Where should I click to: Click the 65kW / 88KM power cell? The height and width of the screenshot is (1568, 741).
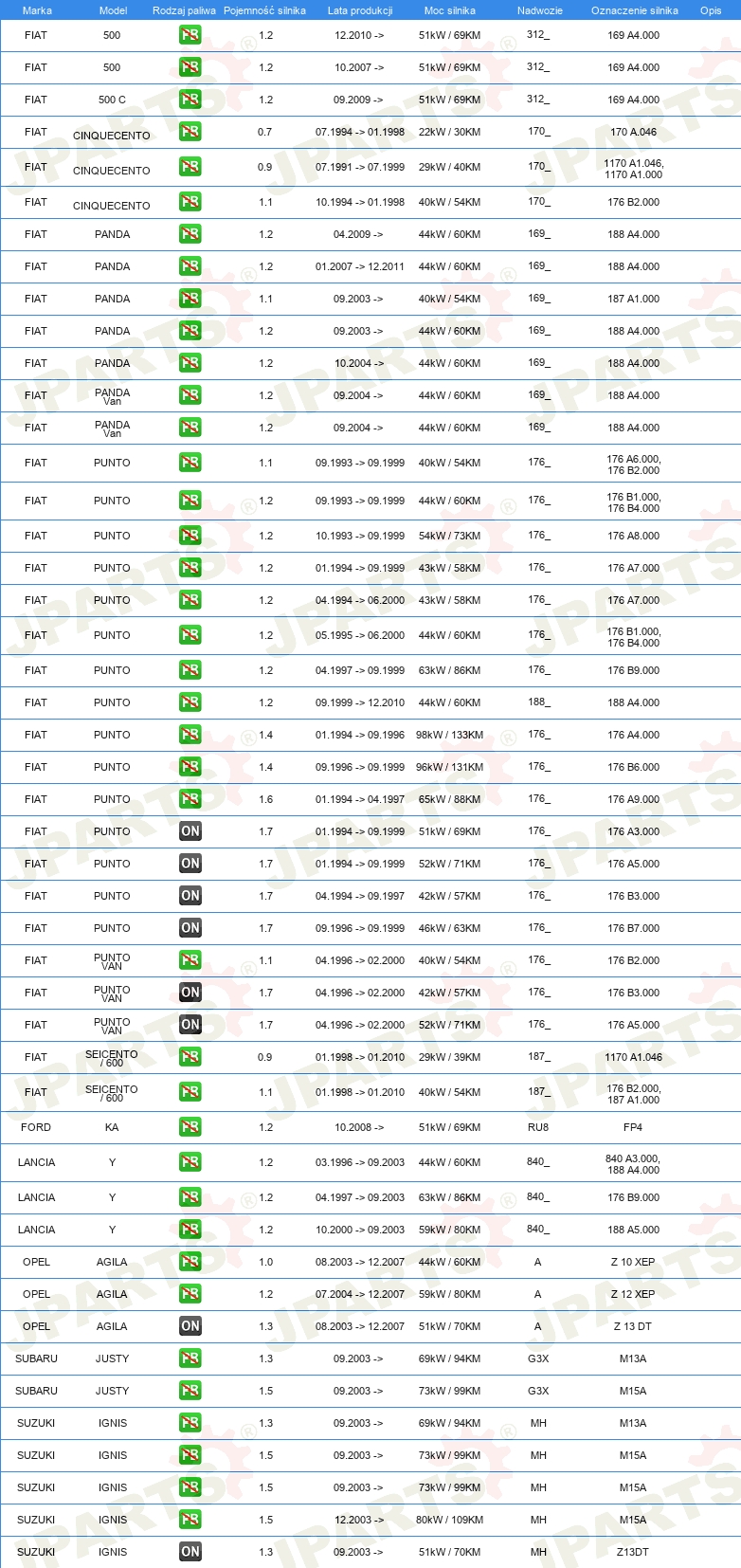point(450,799)
